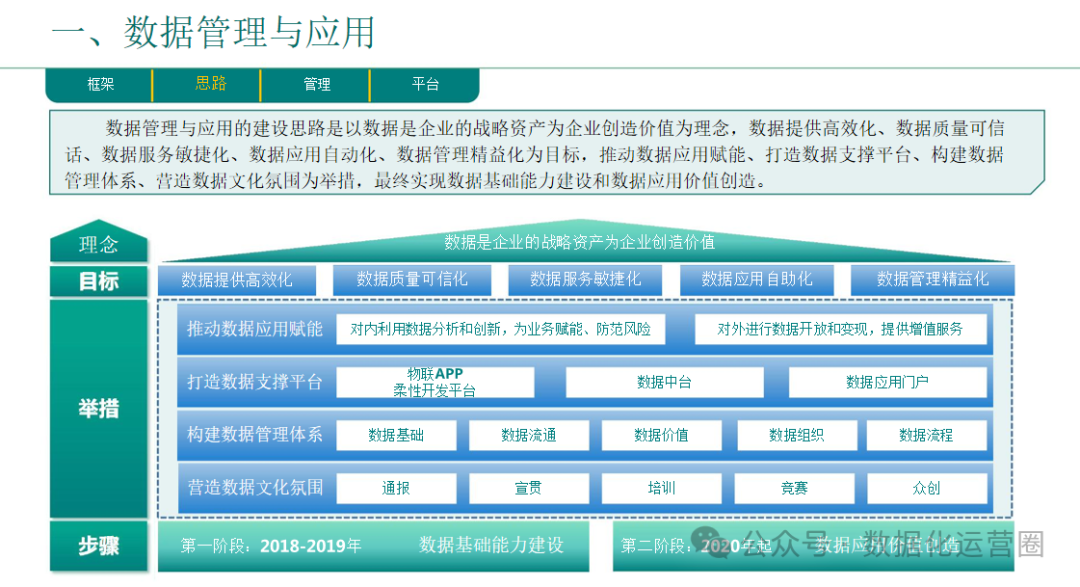Click the 数据组织 box
The height and width of the screenshot is (587, 1080).
(x=797, y=435)
